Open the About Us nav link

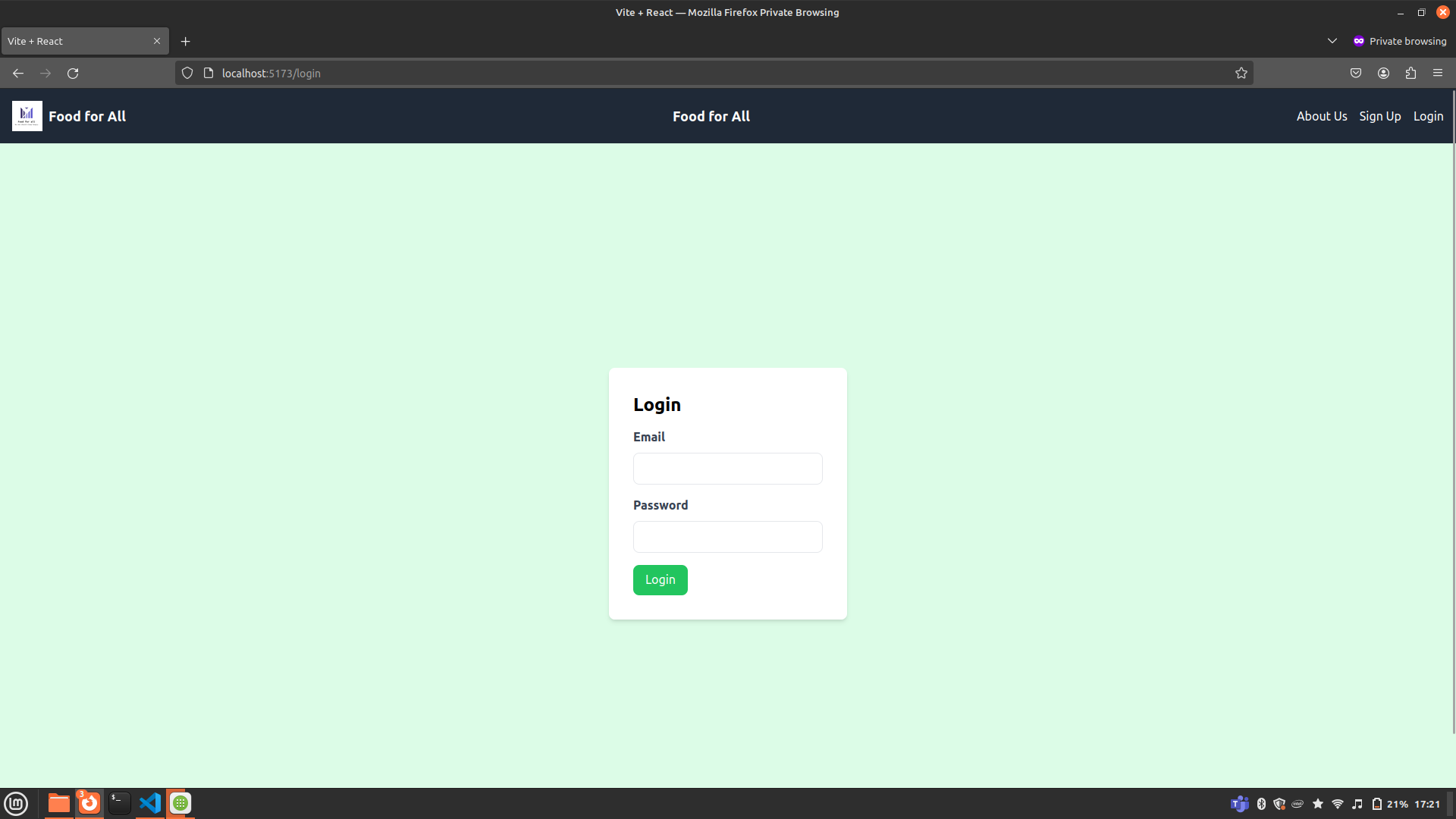pyautogui.click(x=1321, y=116)
